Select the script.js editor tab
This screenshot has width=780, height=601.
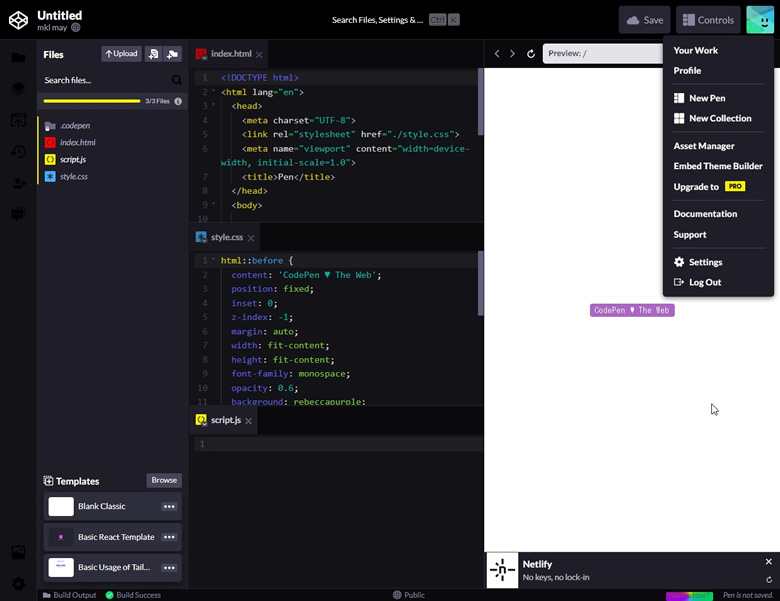(x=223, y=420)
